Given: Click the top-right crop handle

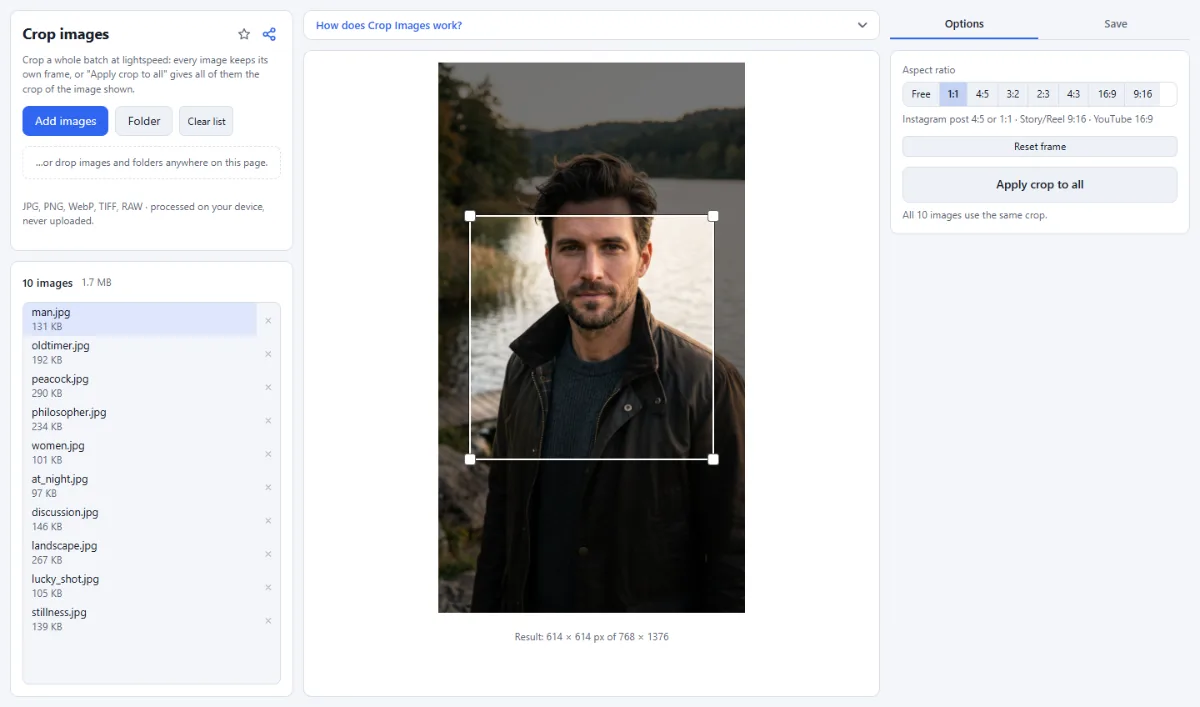Looking at the screenshot, I should [x=713, y=216].
